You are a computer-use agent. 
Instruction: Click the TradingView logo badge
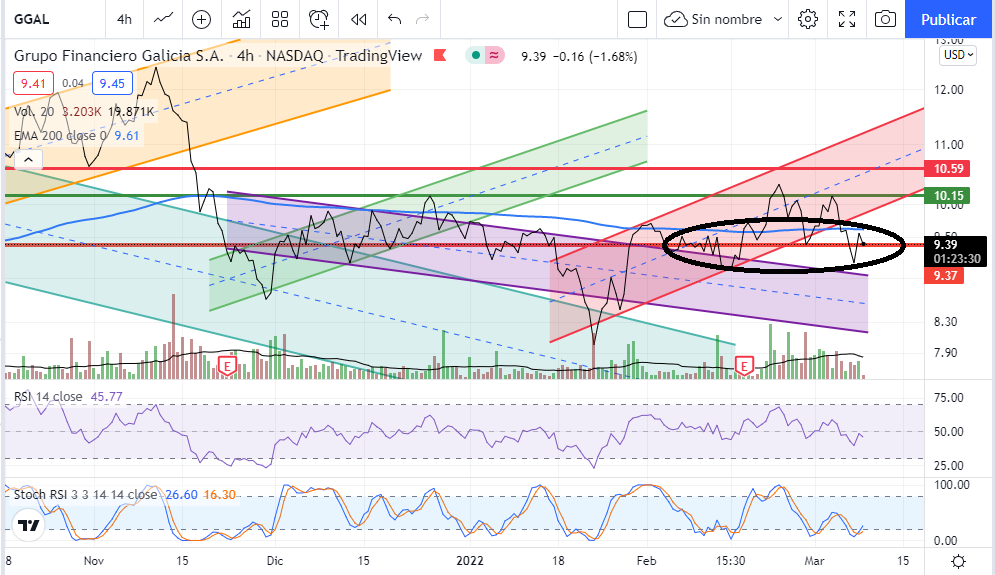28,525
